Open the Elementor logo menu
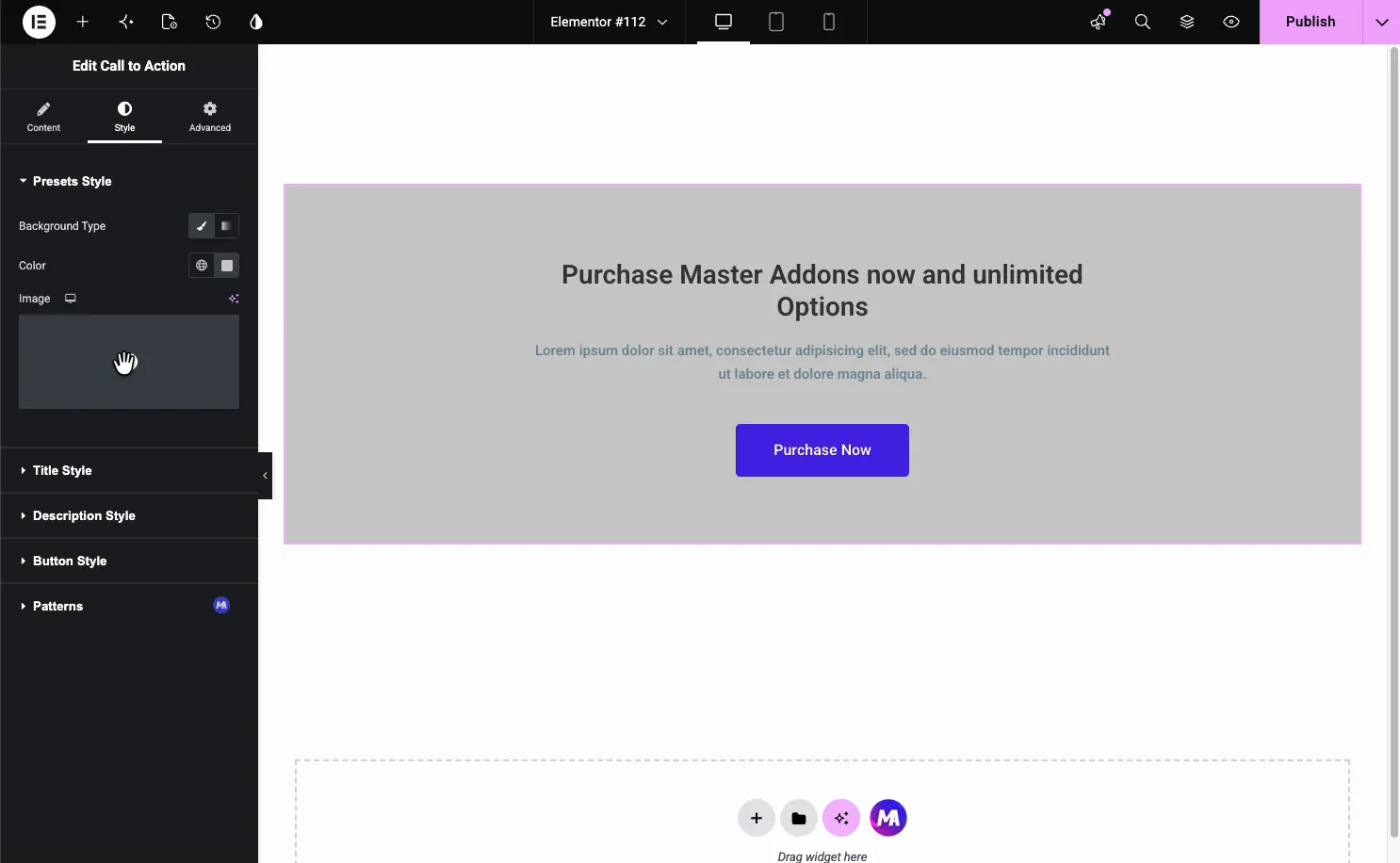Screen dimensions: 1400x863 coord(39,22)
